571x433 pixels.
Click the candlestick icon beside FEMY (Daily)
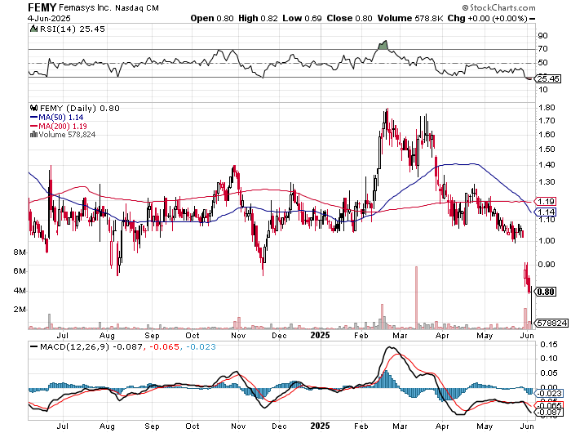[x=34, y=108]
